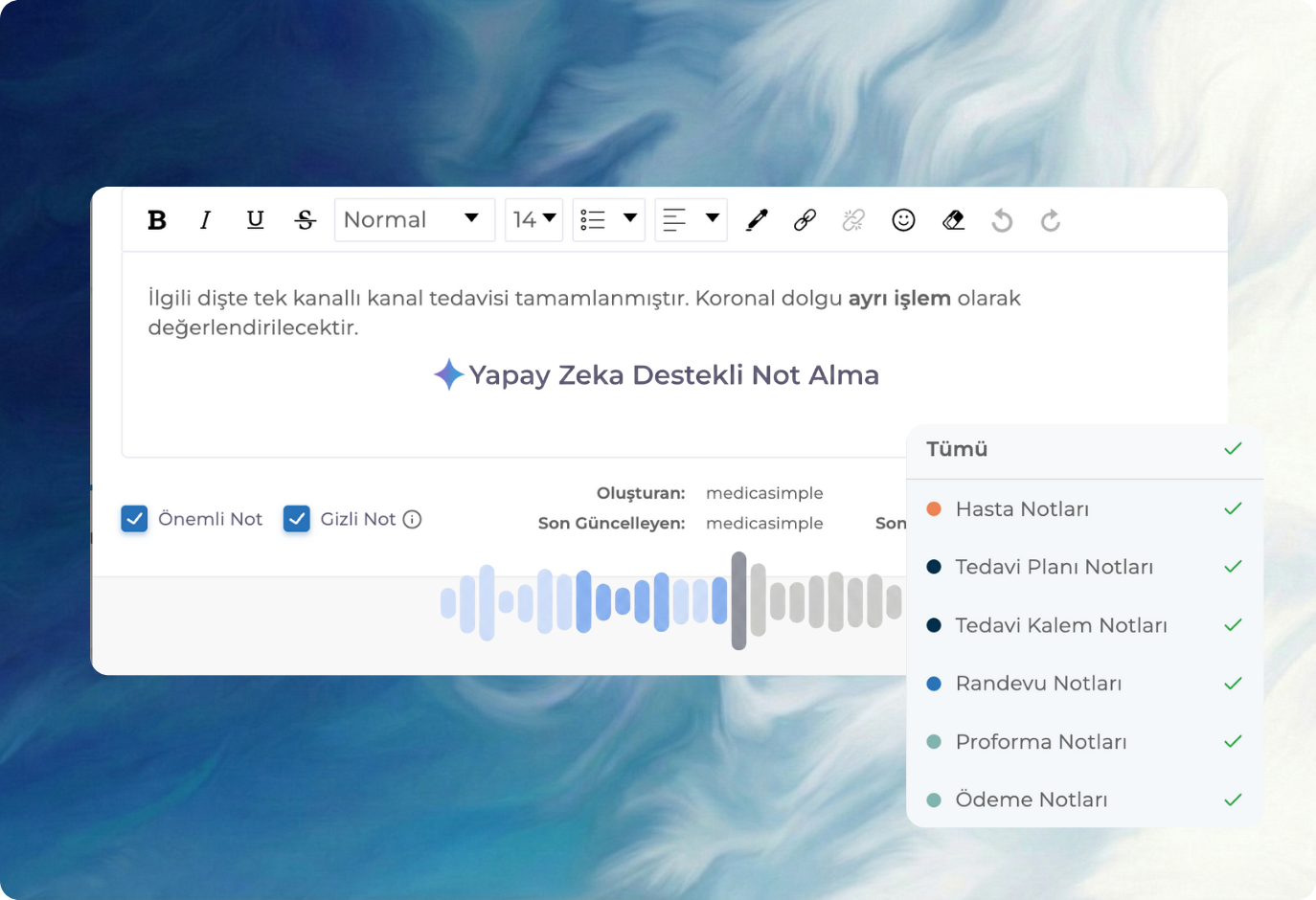Click the bold text ayrı işlem
1316x900 pixels.
(899, 299)
